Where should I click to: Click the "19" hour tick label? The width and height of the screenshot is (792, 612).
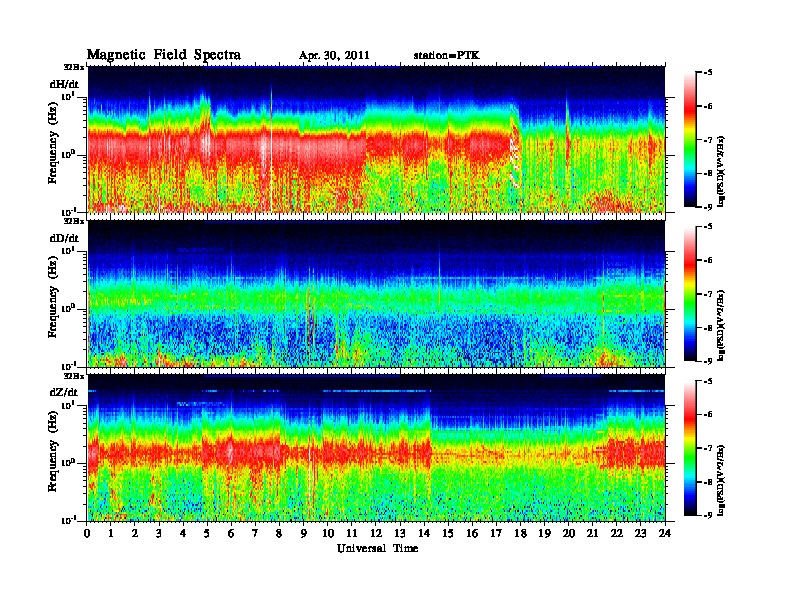544,534
